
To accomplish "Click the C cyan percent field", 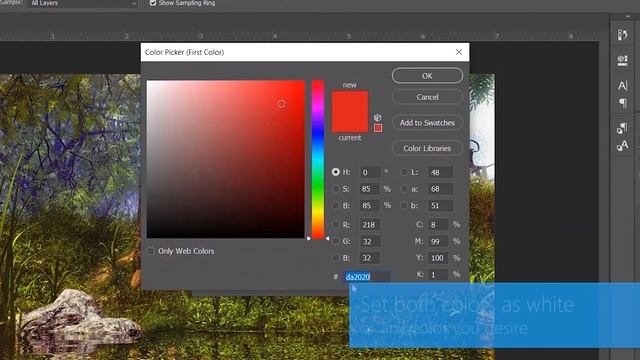I will pyautogui.click(x=438, y=224).
